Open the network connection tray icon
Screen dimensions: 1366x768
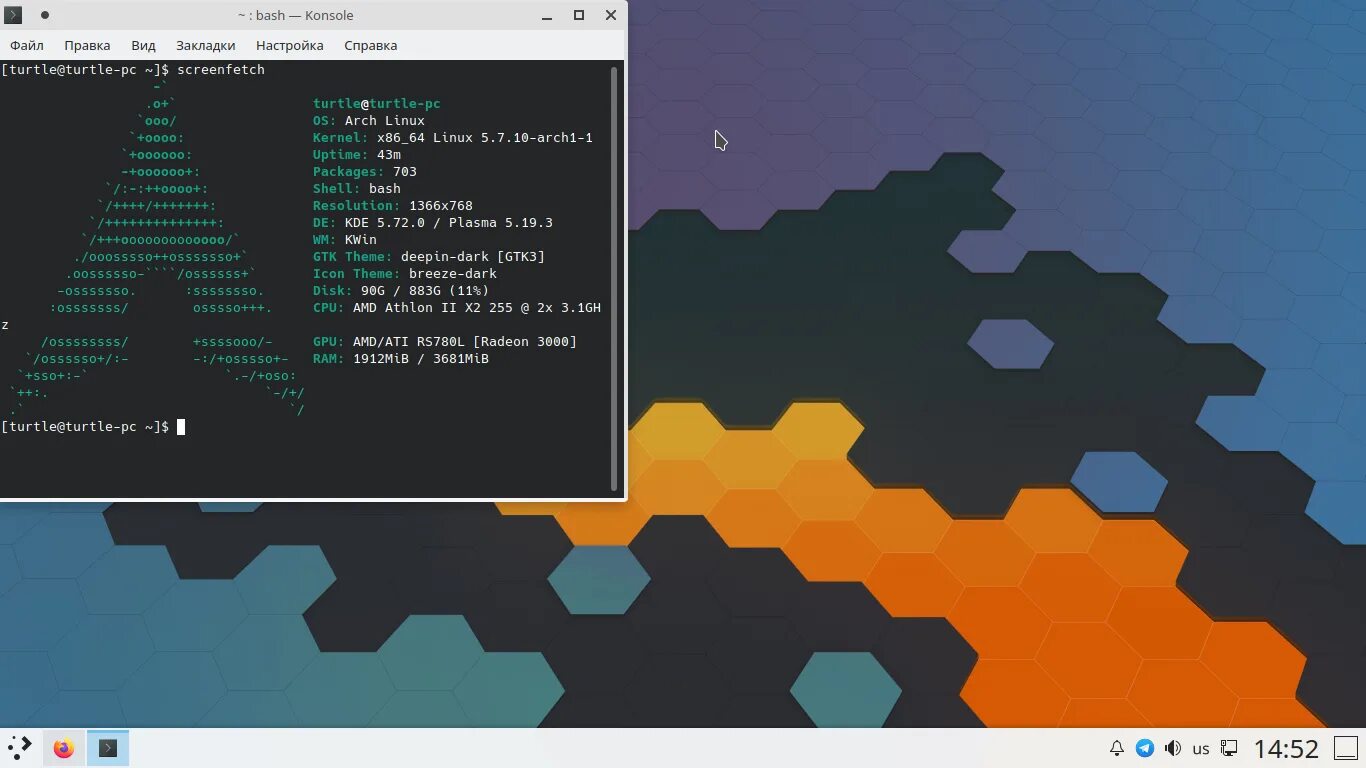point(1229,748)
